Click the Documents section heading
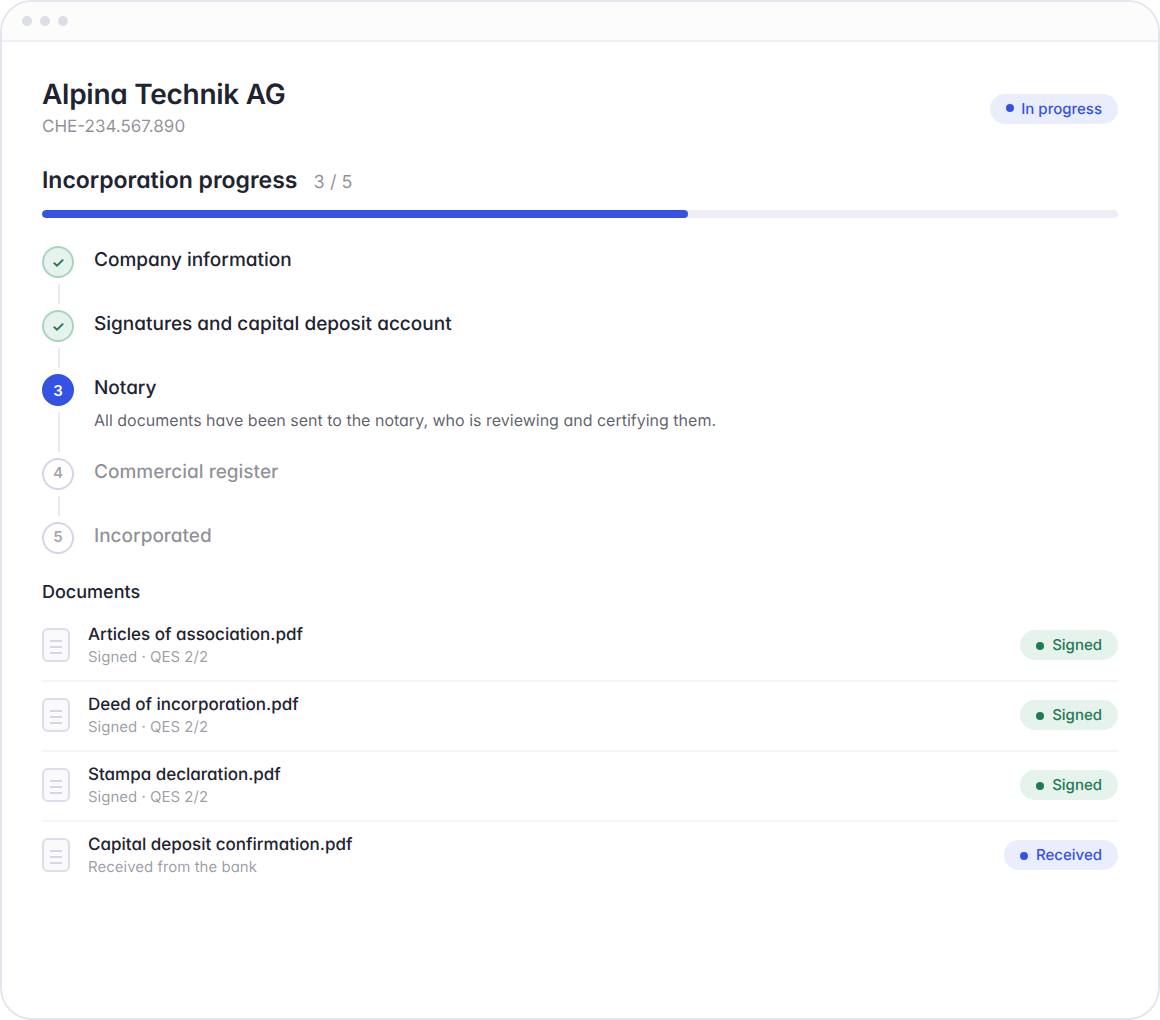This screenshot has width=1160, height=1020. coord(91,592)
